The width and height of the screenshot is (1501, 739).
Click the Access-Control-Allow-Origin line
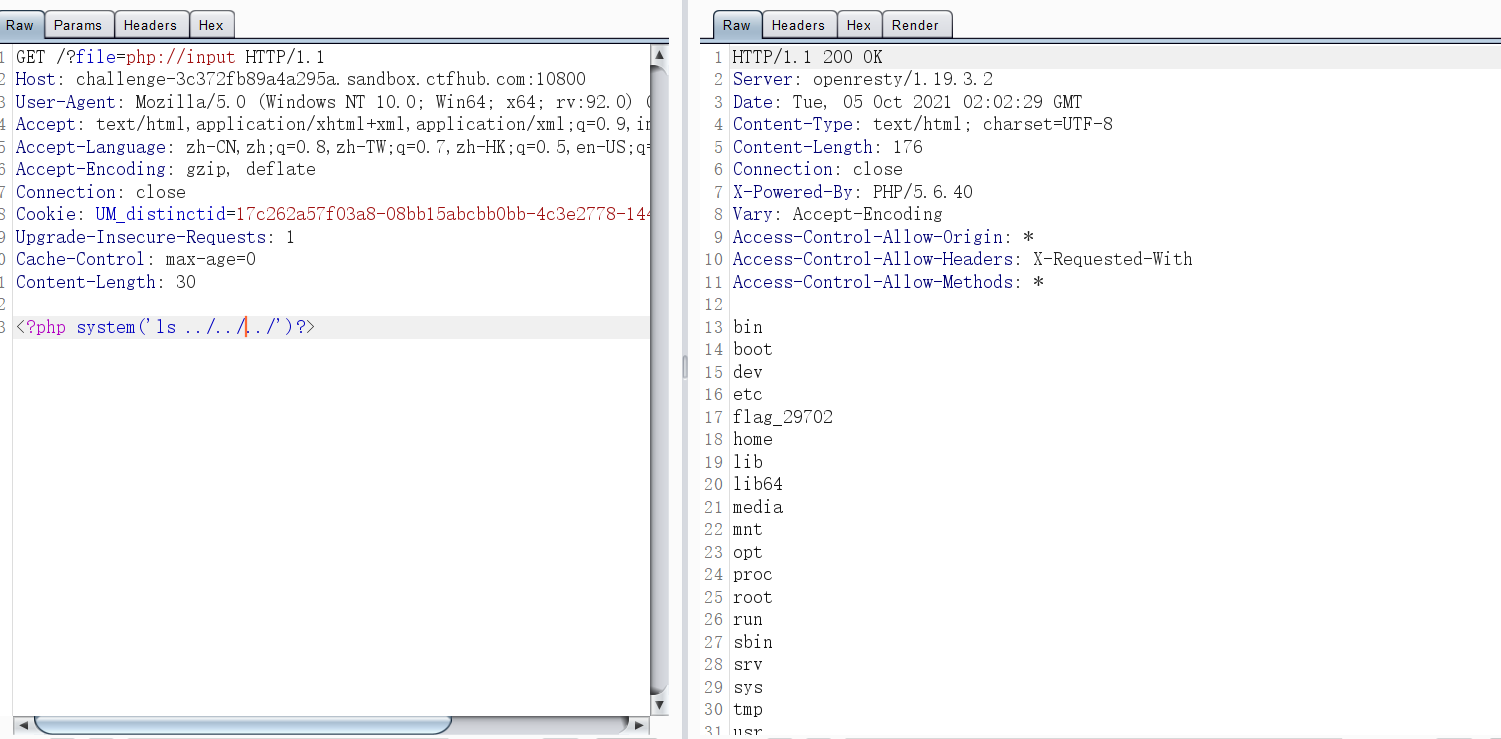click(x=883, y=237)
